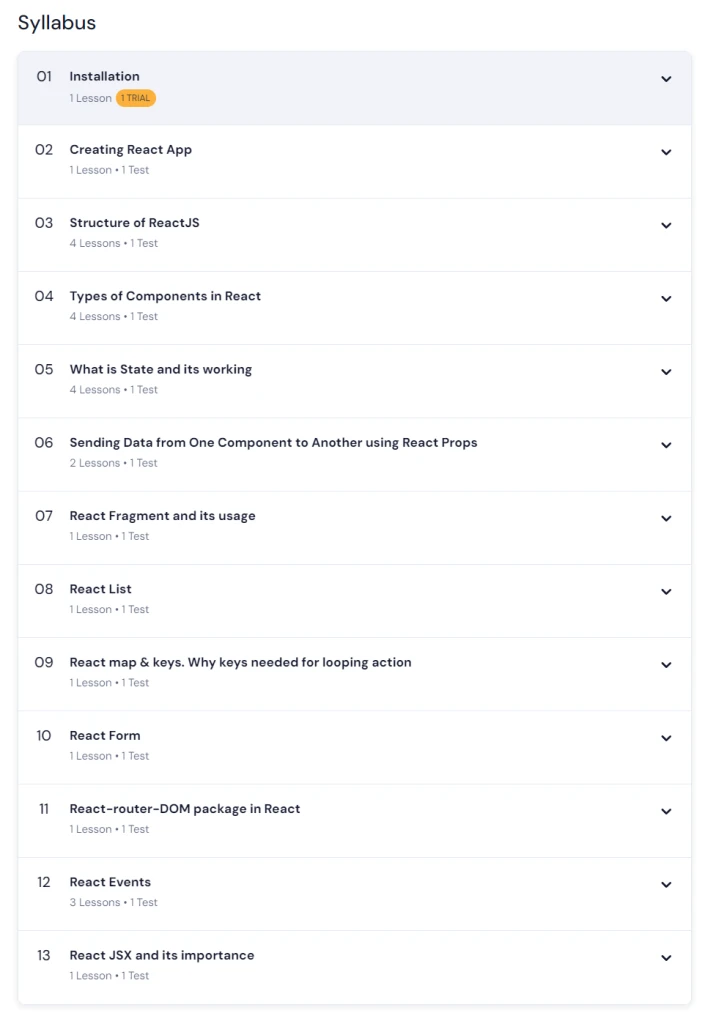Expand React Fragment section chevron
This screenshot has width=705, height=1024.
coord(666,518)
